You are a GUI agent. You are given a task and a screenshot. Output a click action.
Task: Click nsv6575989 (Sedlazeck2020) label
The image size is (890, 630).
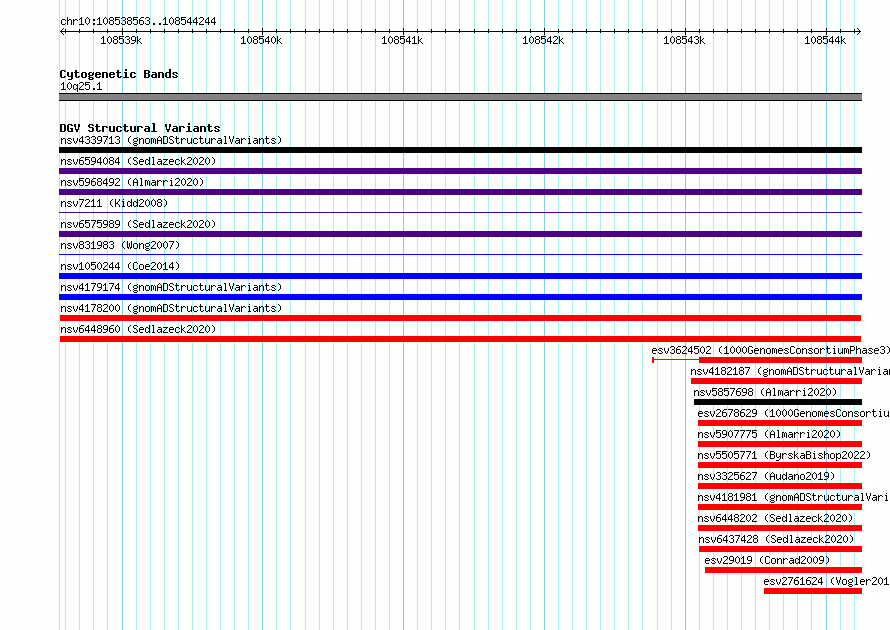[138, 224]
